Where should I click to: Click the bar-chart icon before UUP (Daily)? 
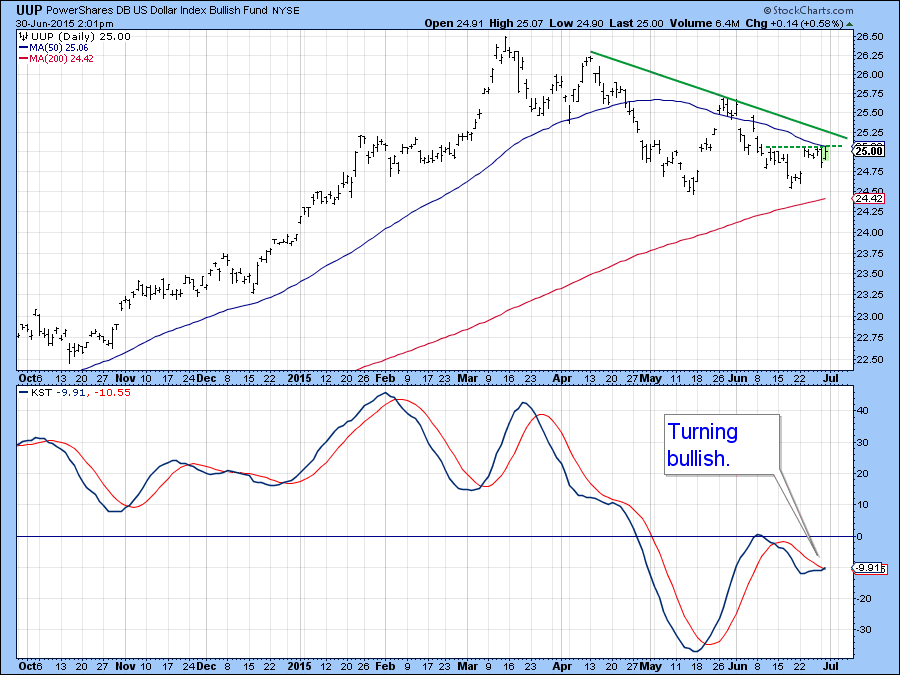click(x=24, y=37)
